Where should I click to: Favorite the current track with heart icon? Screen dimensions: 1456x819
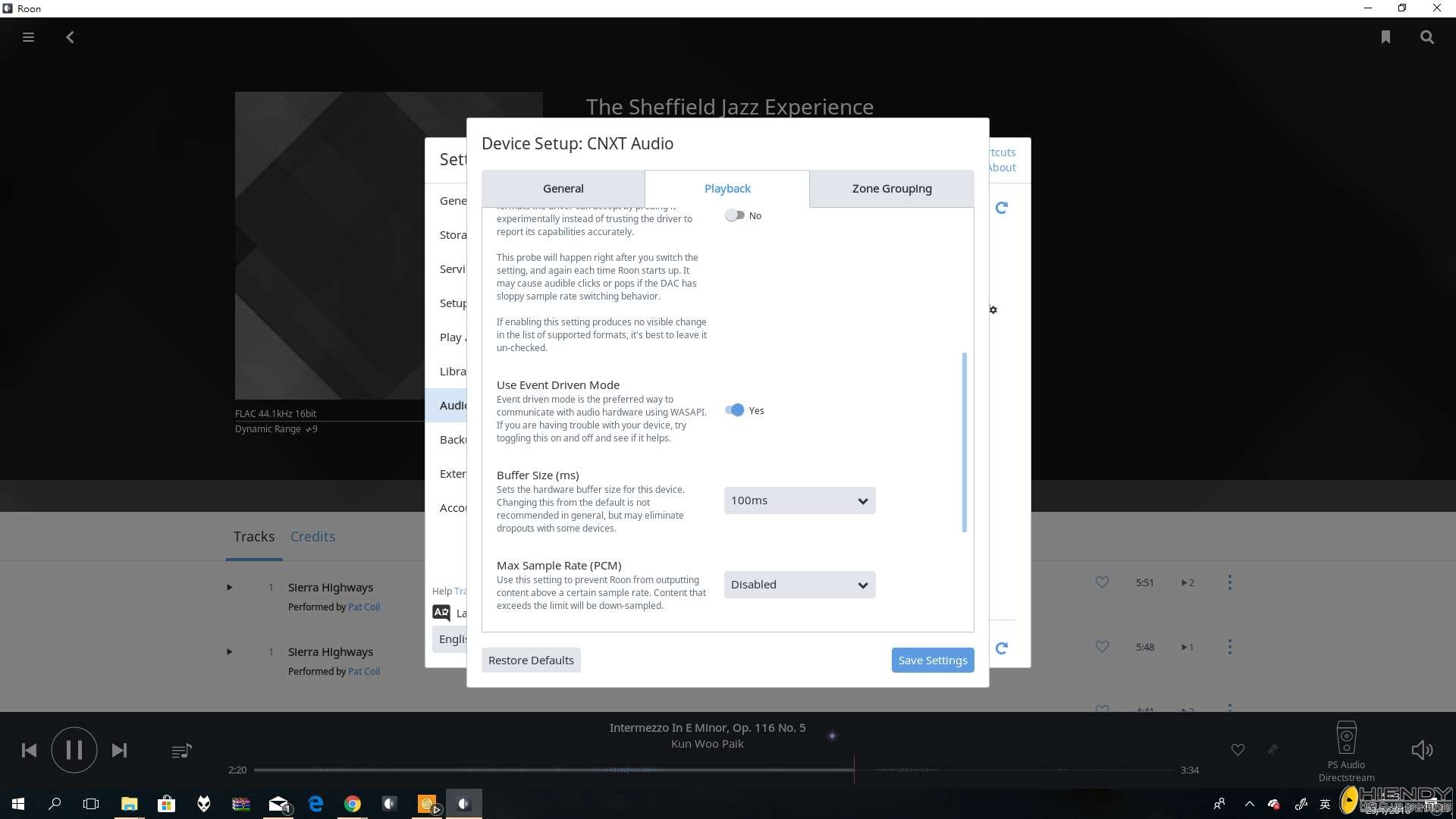[x=1238, y=750]
